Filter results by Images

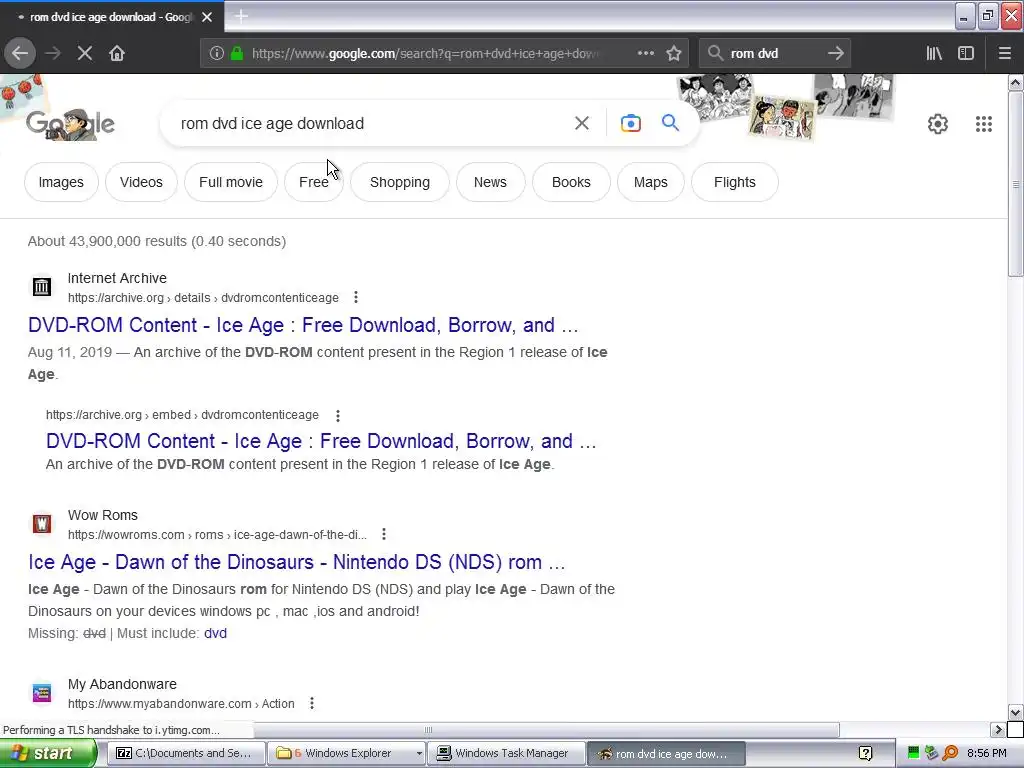click(61, 182)
